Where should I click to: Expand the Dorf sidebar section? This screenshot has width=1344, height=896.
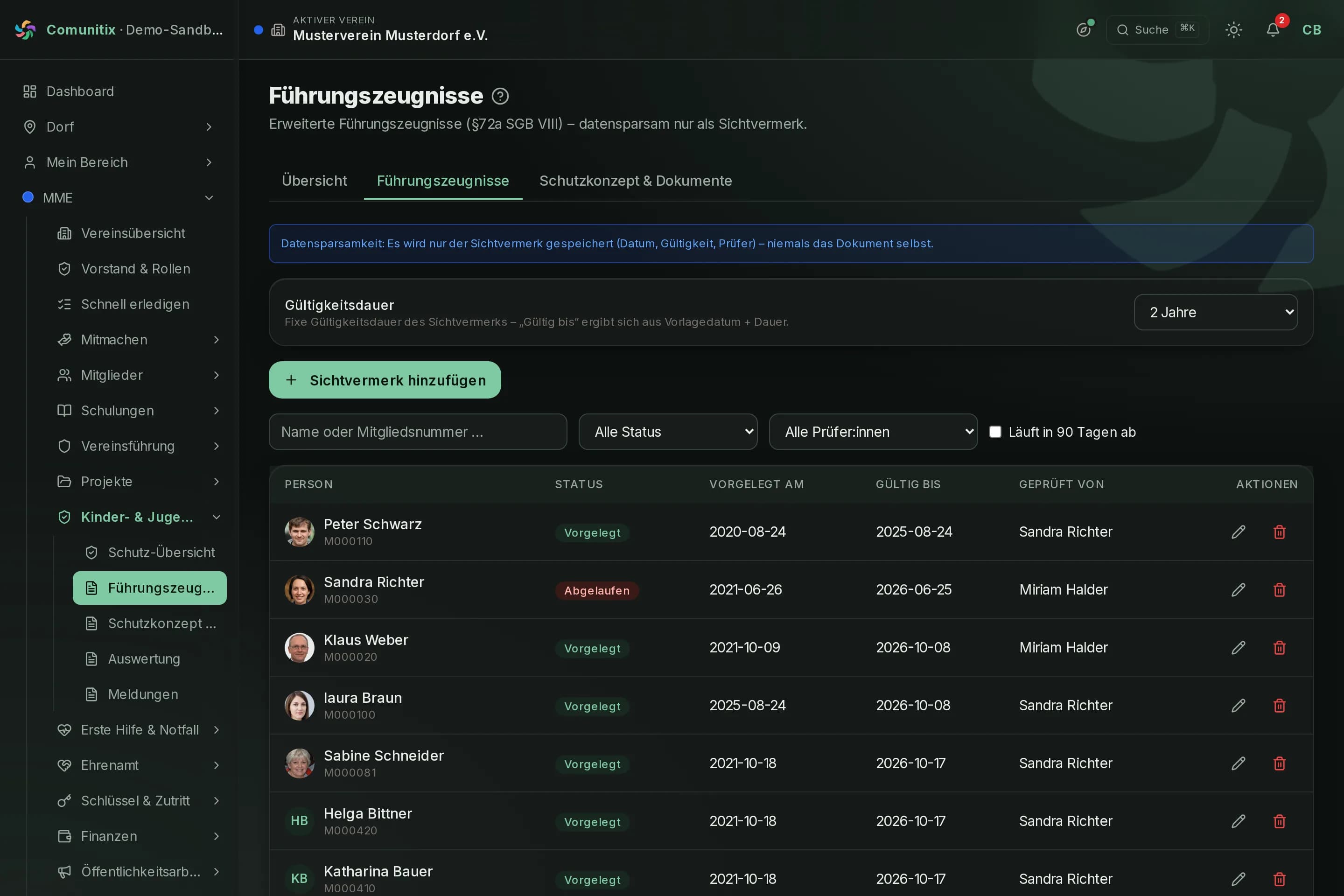119,127
